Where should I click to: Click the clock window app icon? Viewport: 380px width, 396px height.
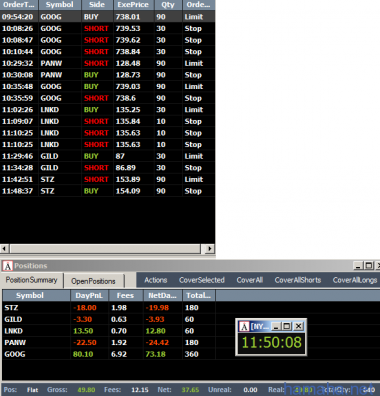(x=244, y=326)
